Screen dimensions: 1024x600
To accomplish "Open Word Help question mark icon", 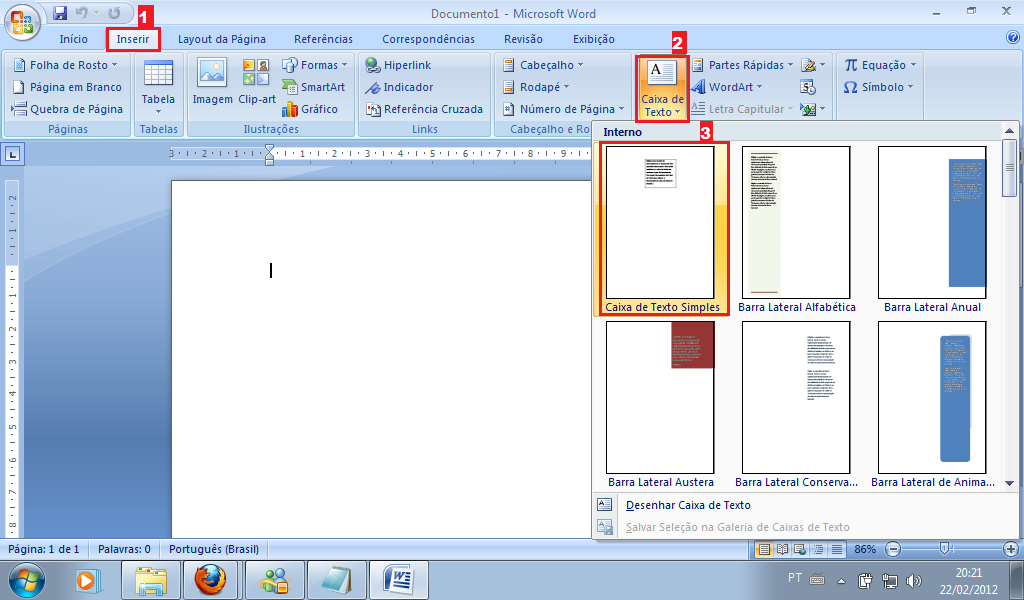I will point(1013,38).
